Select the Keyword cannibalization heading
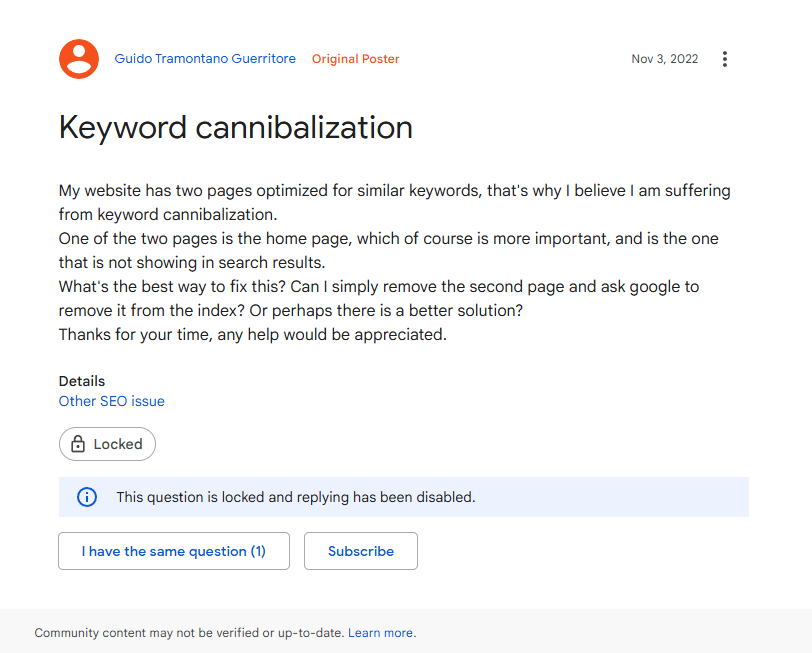812x653 pixels. [236, 127]
